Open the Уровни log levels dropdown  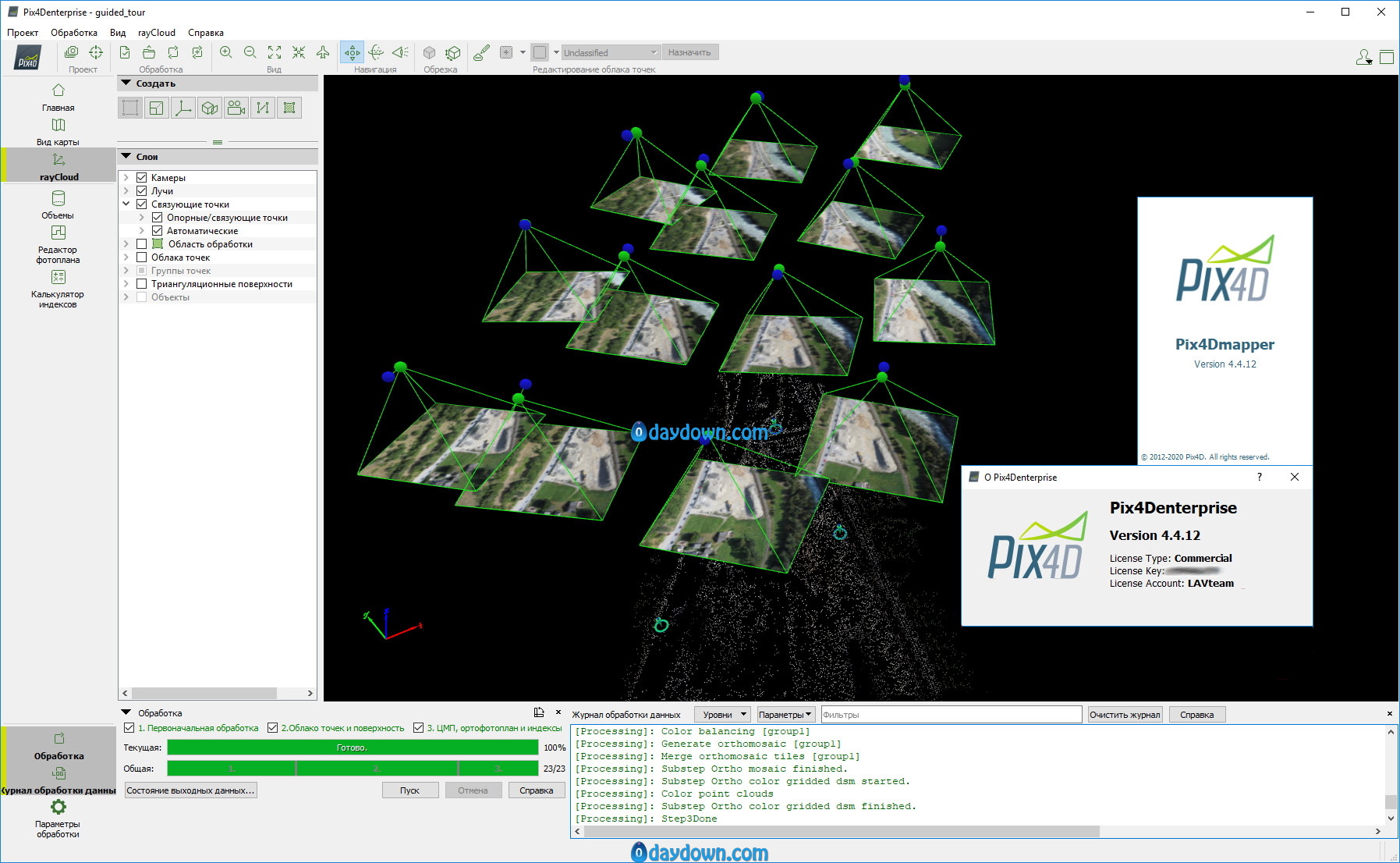tap(723, 715)
